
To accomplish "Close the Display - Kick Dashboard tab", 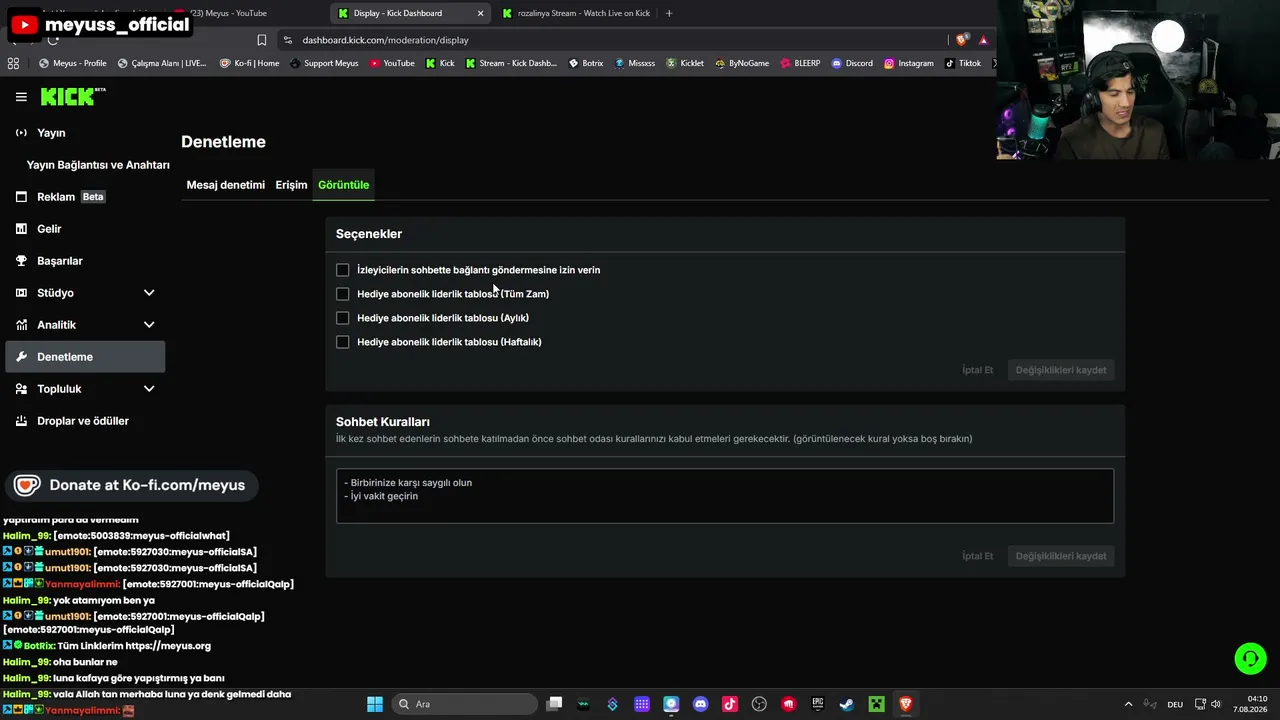I will click(x=480, y=13).
